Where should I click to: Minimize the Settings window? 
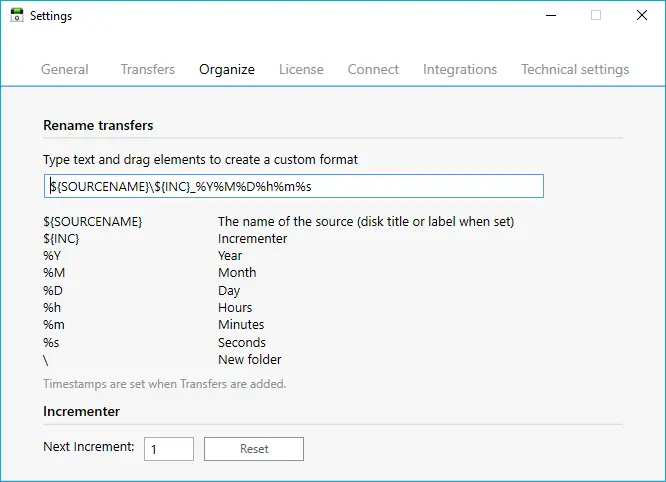(x=551, y=15)
